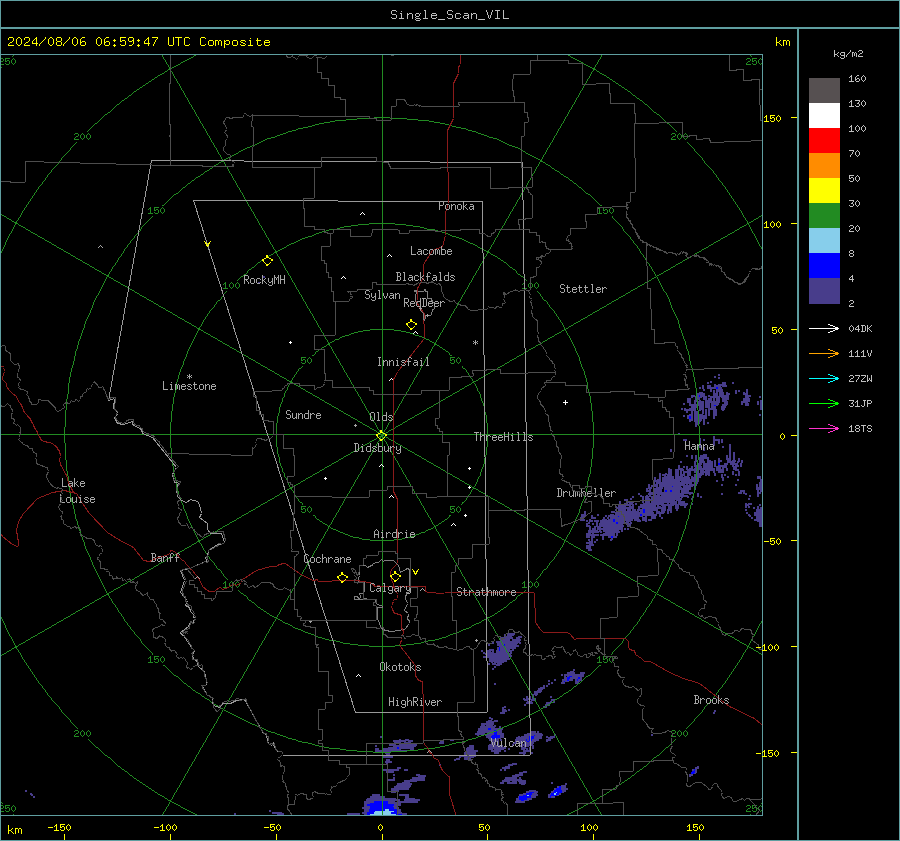Click the Ponoka city label
Image resolution: width=900 pixels, height=841 pixels.
[x=456, y=206]
